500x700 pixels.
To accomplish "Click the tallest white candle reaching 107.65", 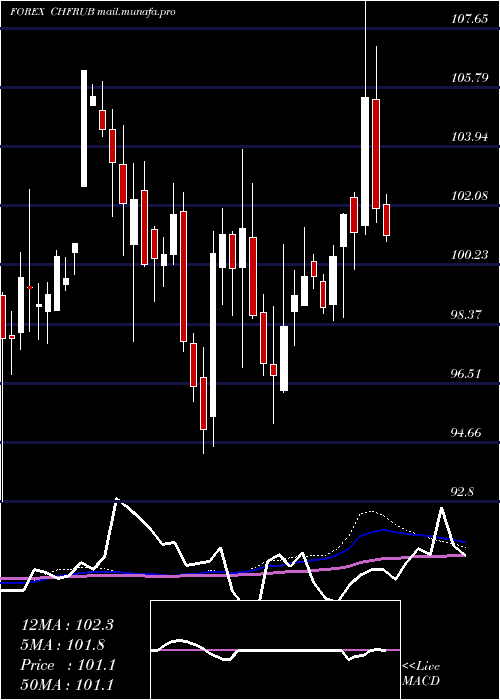I will coord(365,161).
